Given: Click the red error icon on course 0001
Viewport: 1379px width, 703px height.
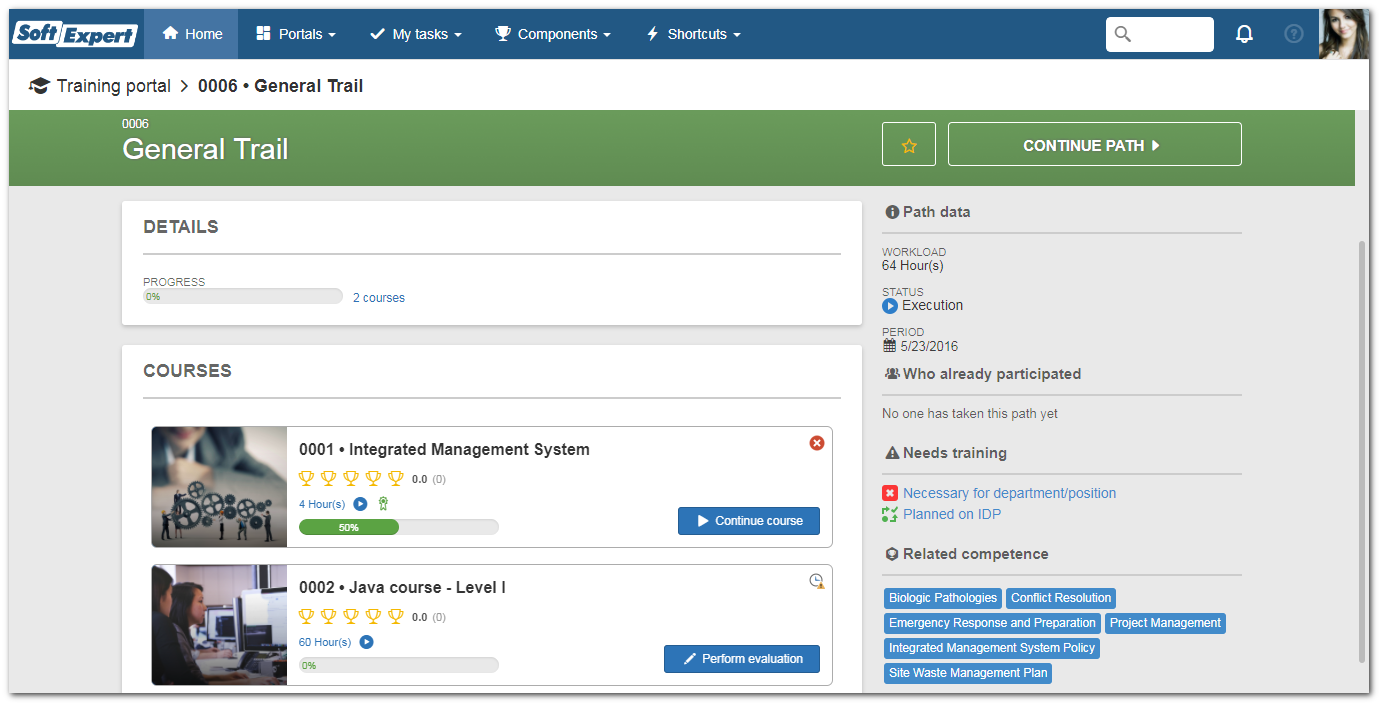Looking at the screenshot, I should (x=817, y=443).
